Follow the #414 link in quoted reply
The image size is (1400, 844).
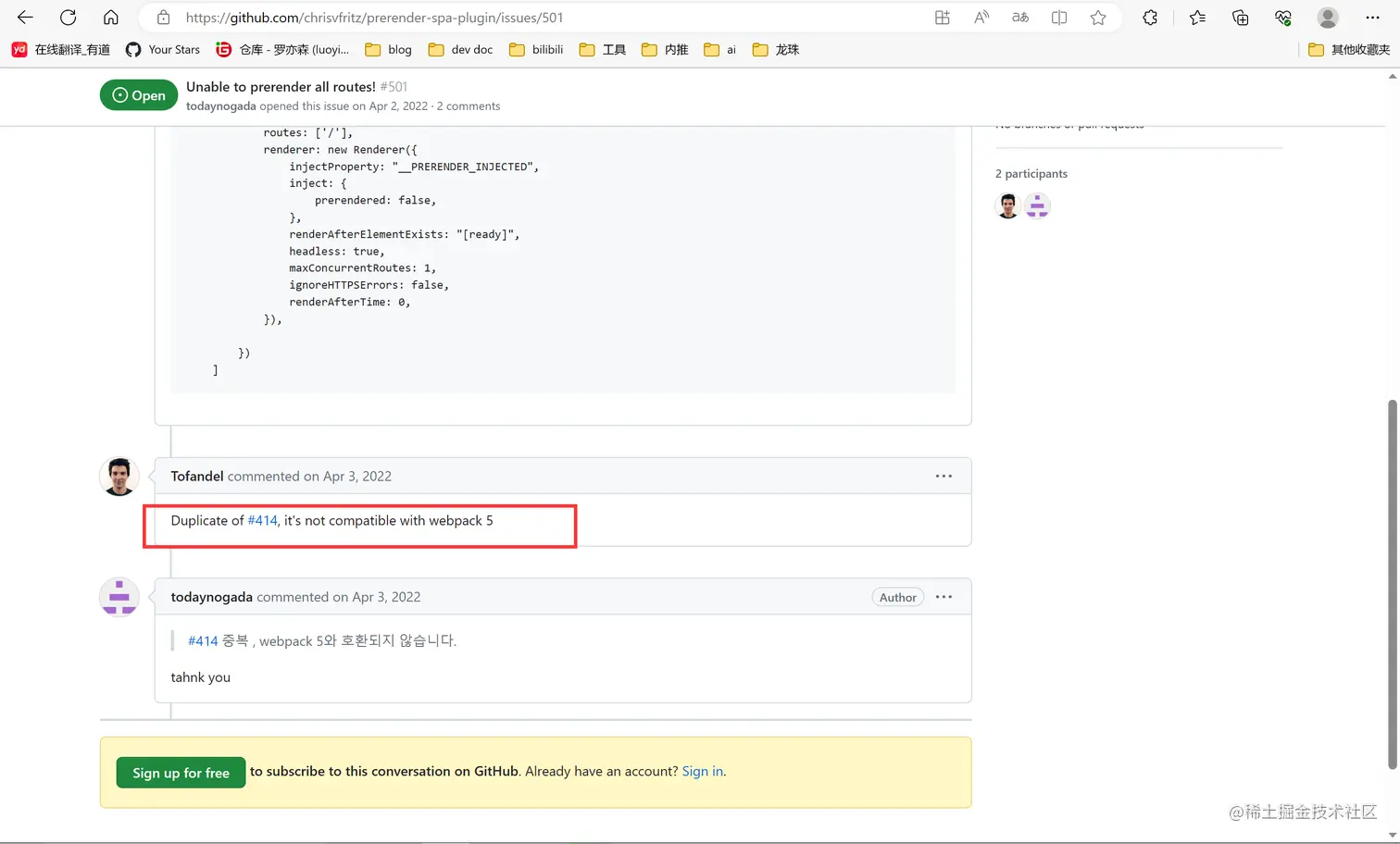click(x=203, y=640)
